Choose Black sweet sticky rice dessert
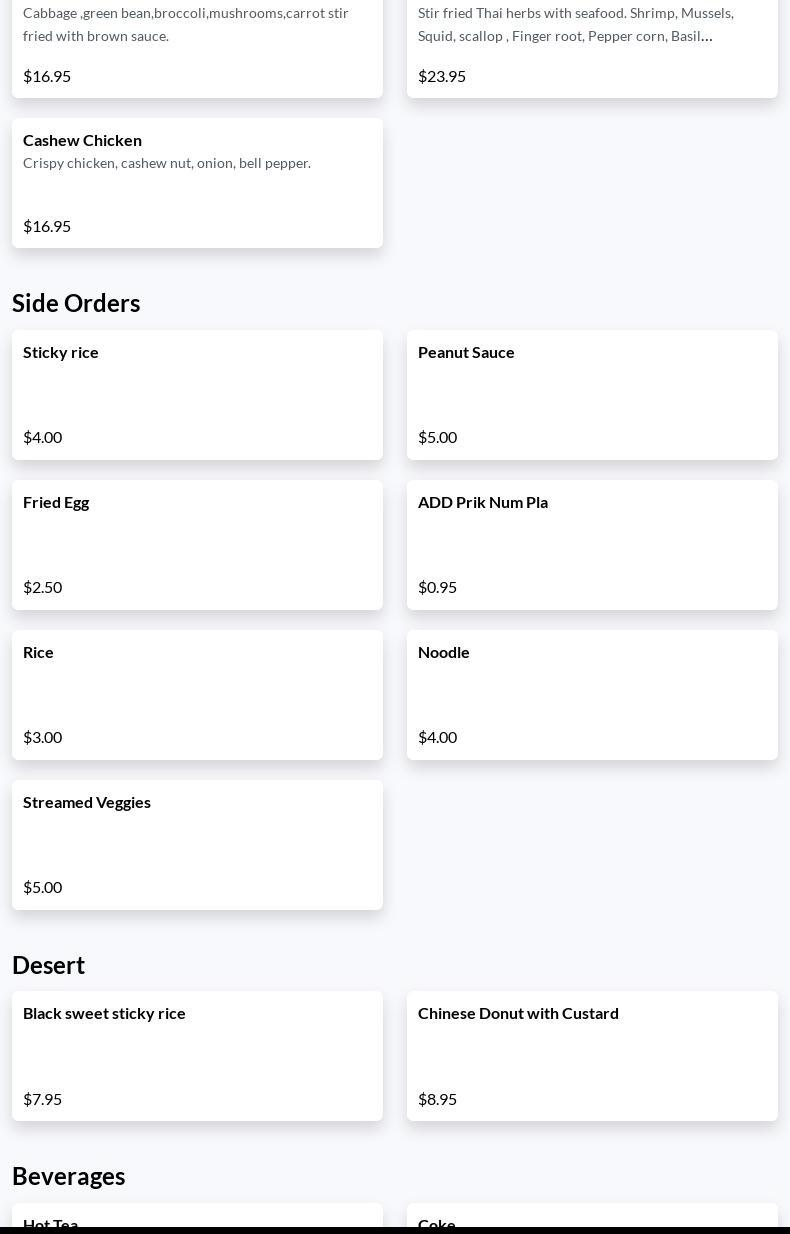This screenshot has height=1234, width=790. (197, 1055)
